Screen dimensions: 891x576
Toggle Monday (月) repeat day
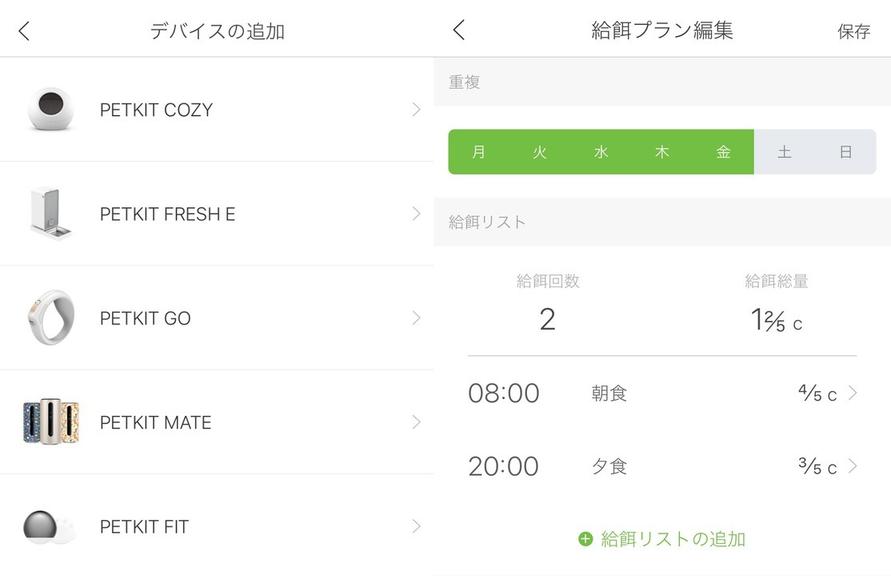479,152
